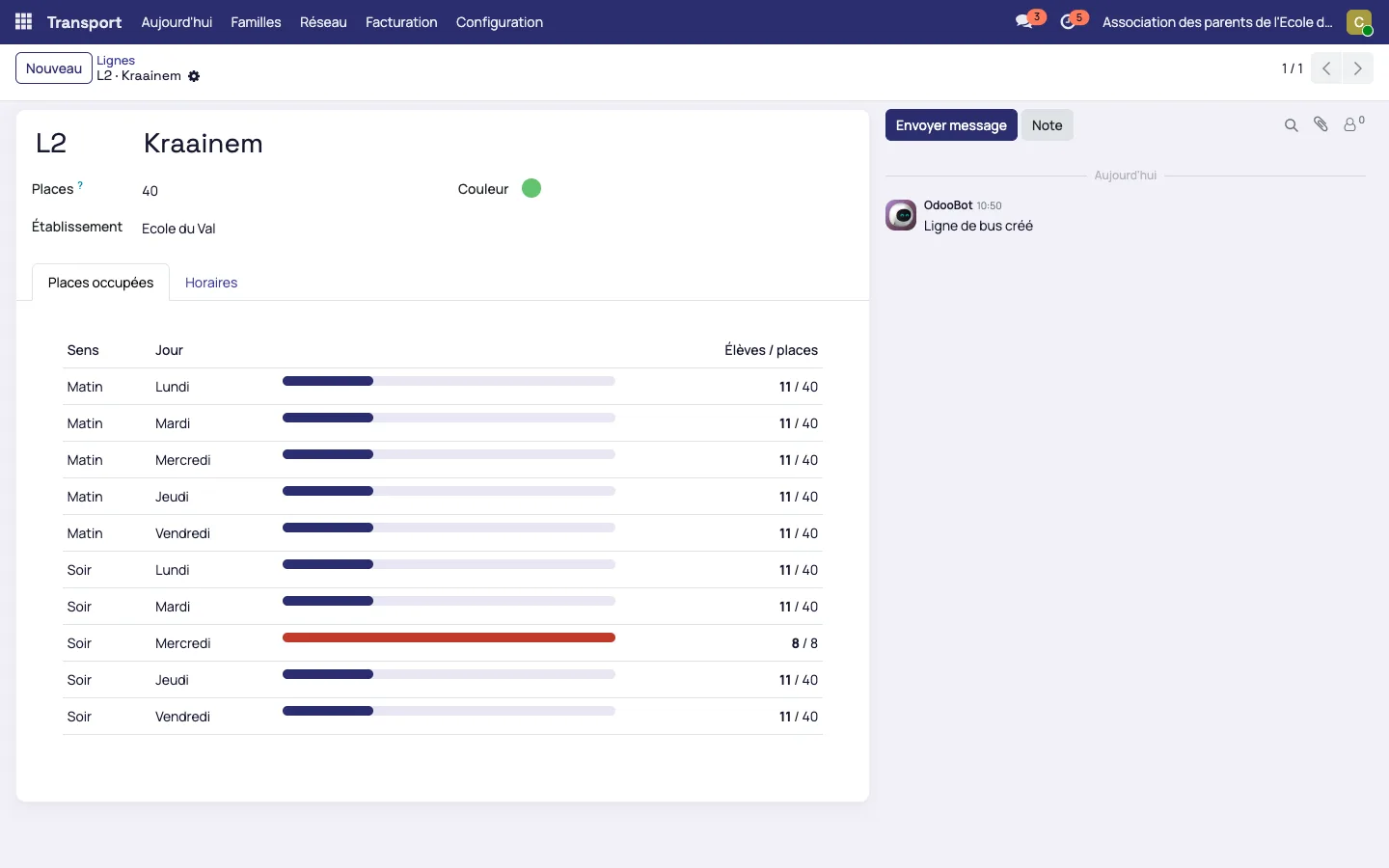The width and height of the screenshot is (1389, 868).
Task: Open the Configuration menu
Action: pyautogui.click(x=500, y=22)
